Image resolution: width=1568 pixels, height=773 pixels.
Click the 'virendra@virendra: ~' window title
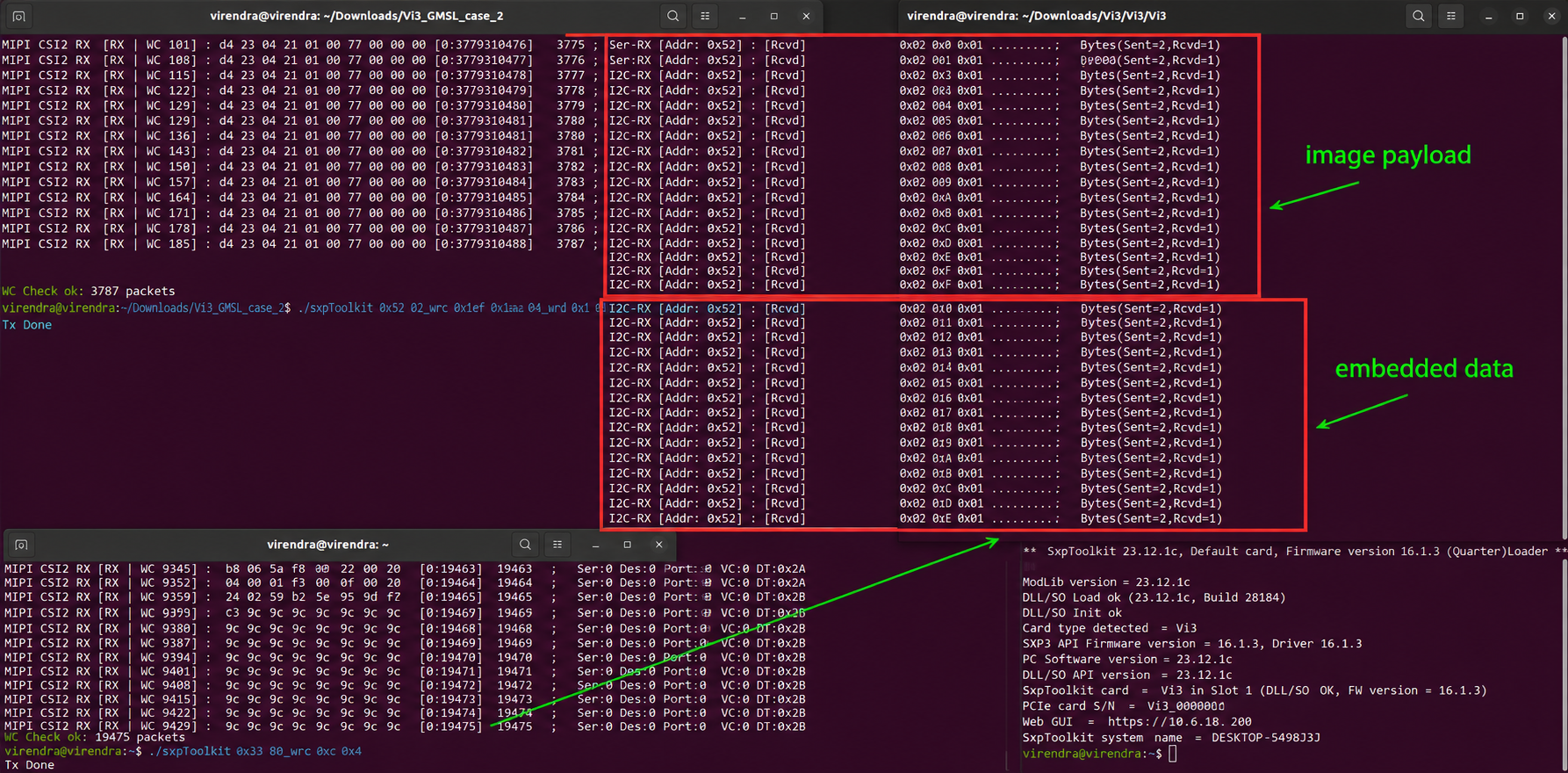click(327, 545)
